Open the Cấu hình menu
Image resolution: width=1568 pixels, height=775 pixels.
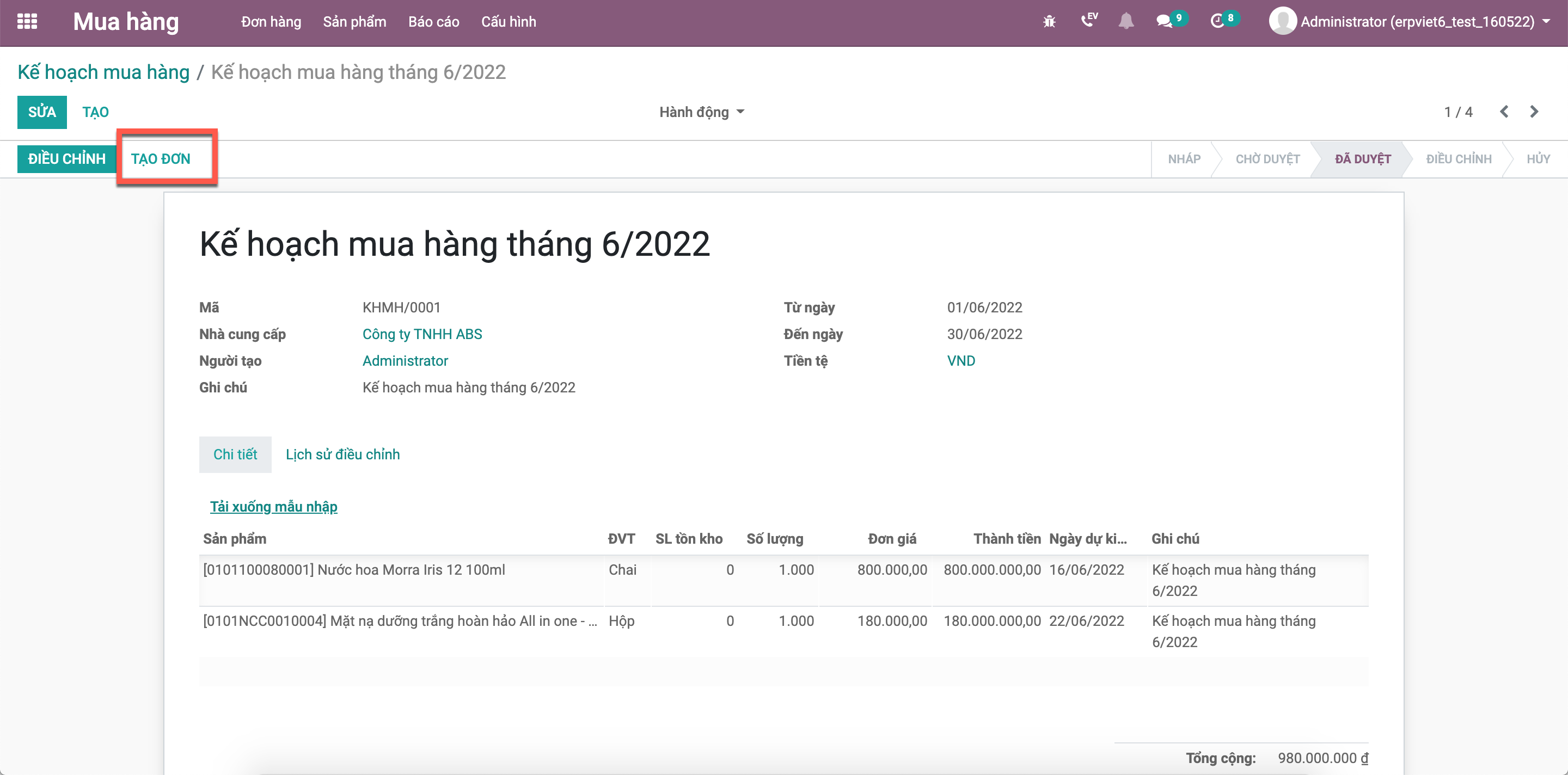click(509, 22)
